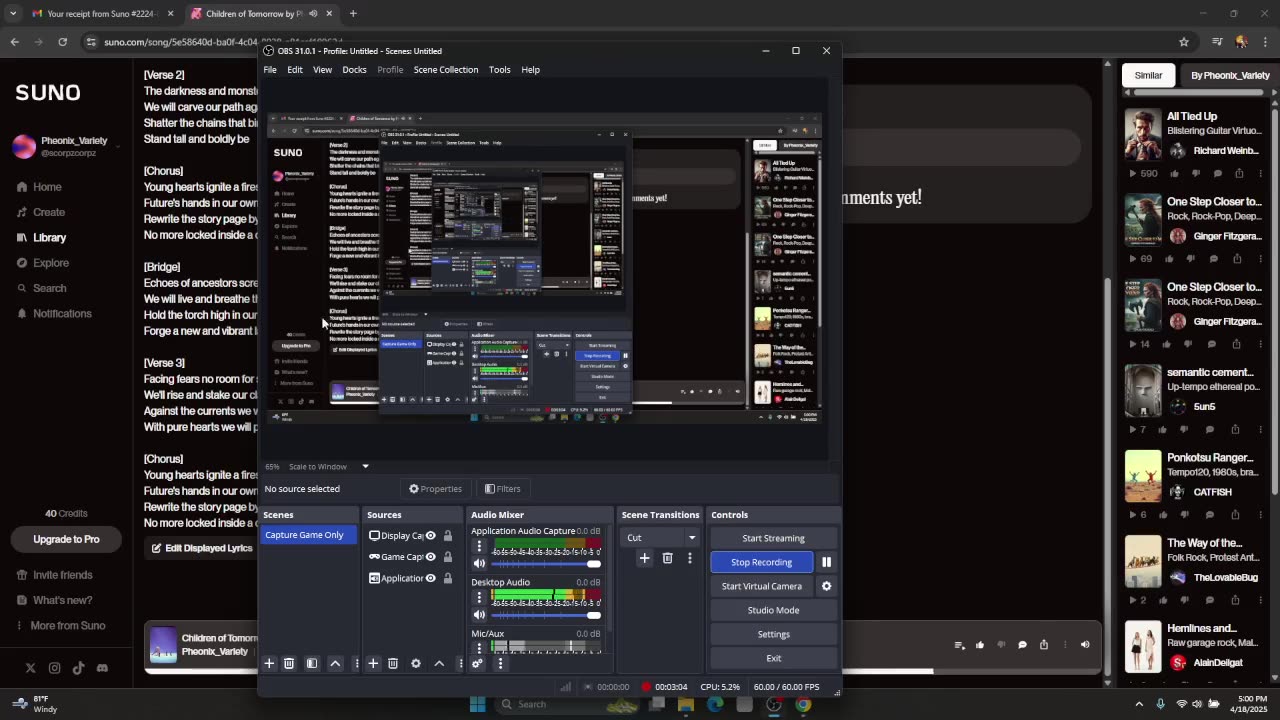
Task: Open Audio Mixer dock options menu
Action: (500, 663)
